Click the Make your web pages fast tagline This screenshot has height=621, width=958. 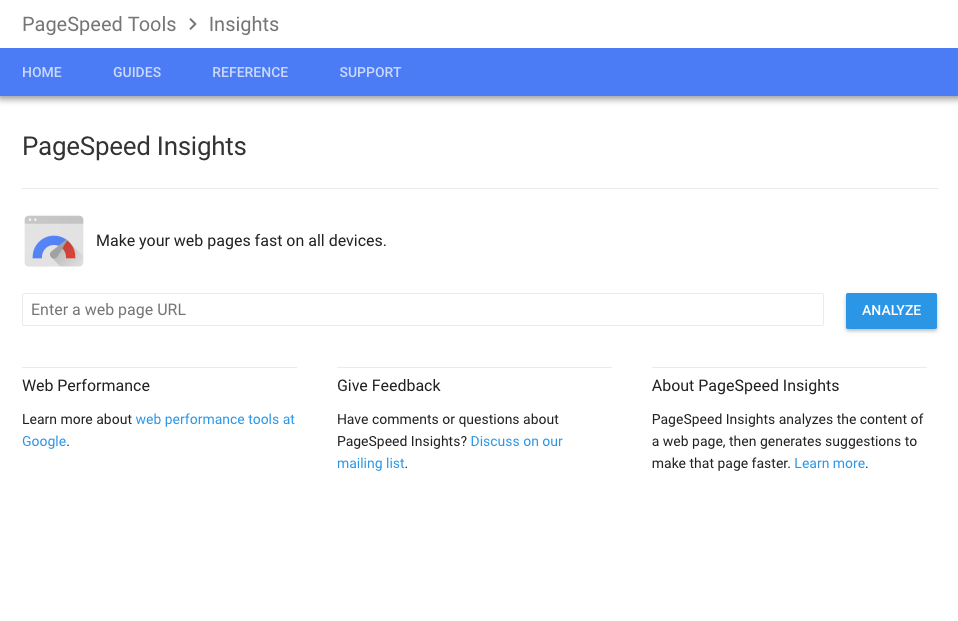point(241,241)
